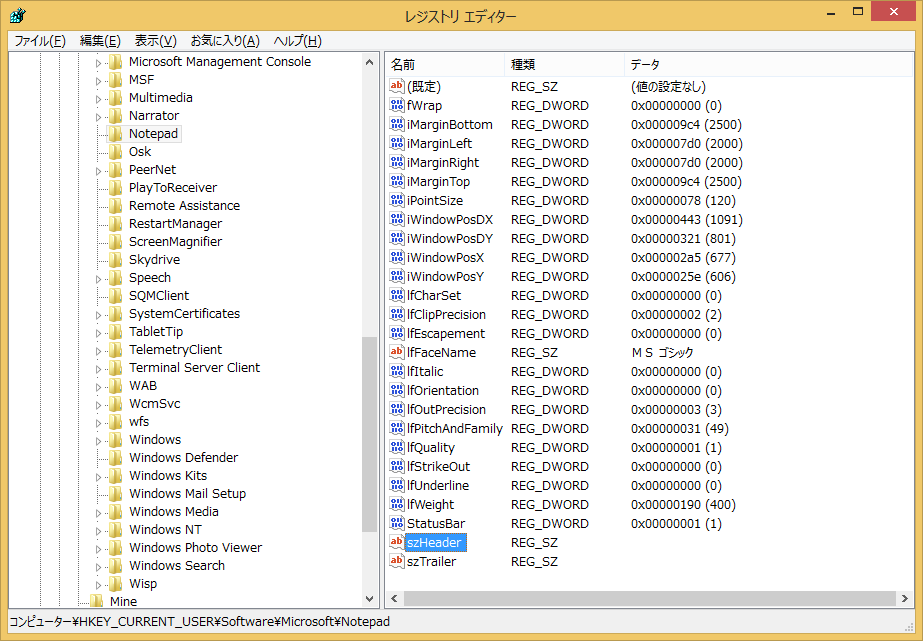Click the ab string icon beside (既定)
Screen dimensions: 923x641
pos(397,86)
